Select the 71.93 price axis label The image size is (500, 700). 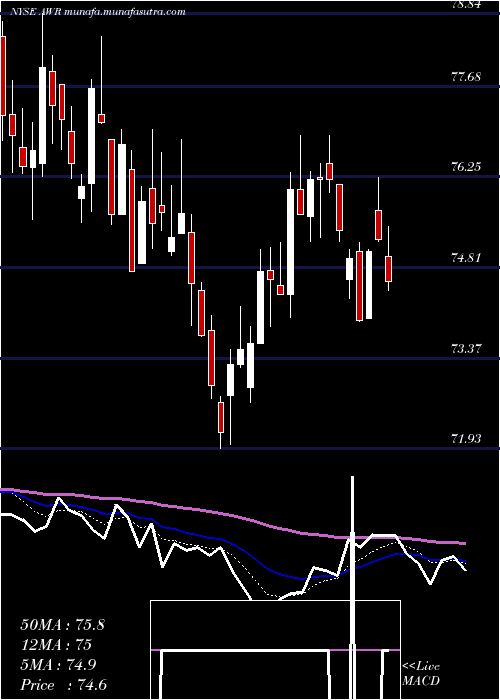tap(467, 439)
